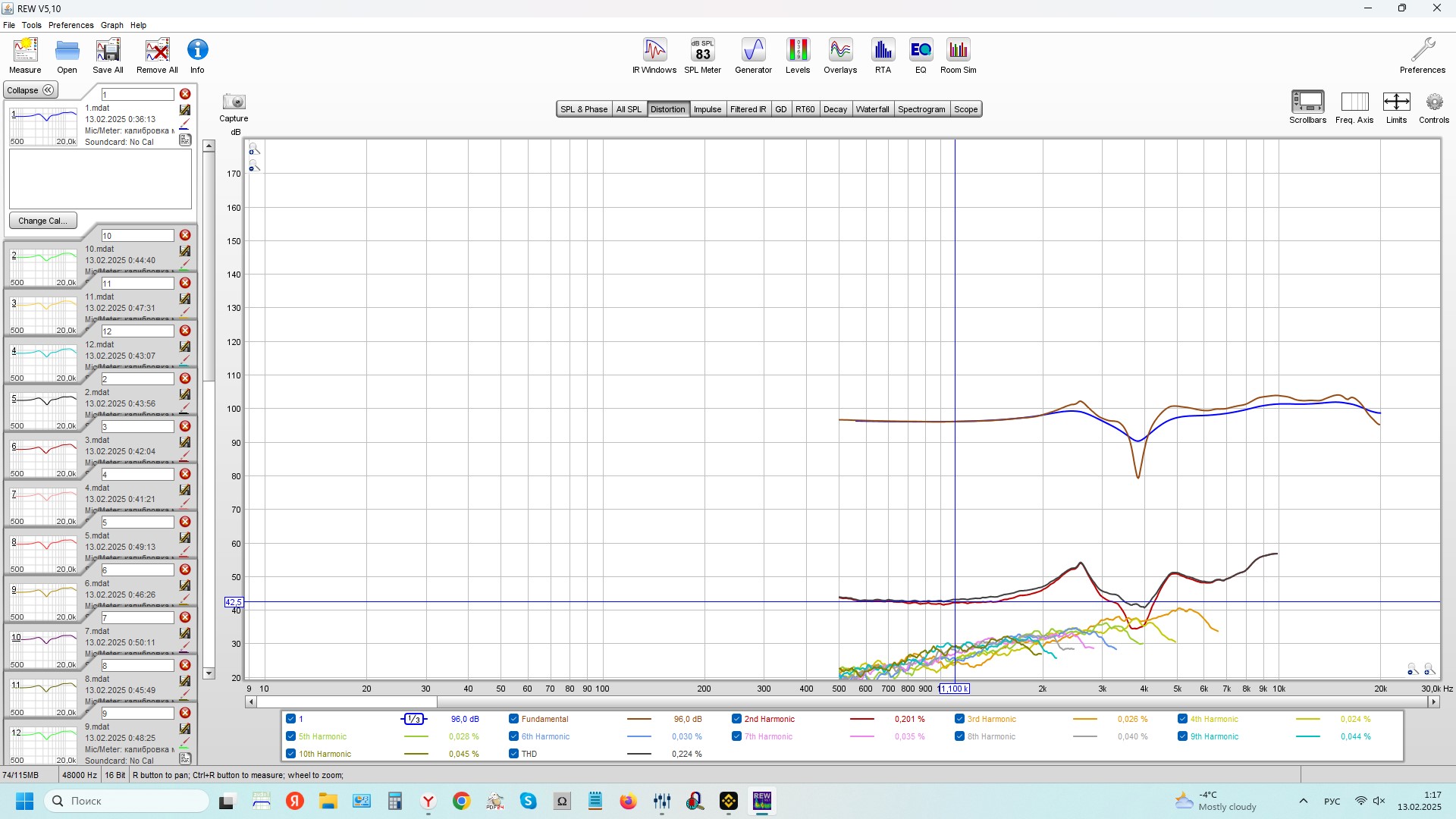Open notes icon for measurement 1
Image resolution: width=1456 pixels, height=819 pixels.
pos(185,140)
